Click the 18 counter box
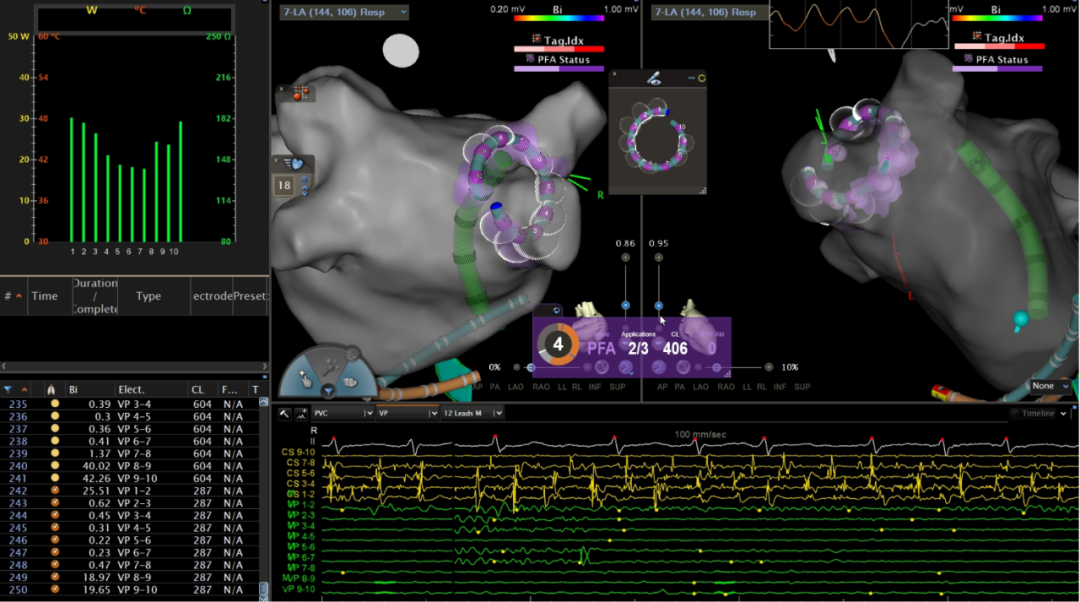 point(284,185)
